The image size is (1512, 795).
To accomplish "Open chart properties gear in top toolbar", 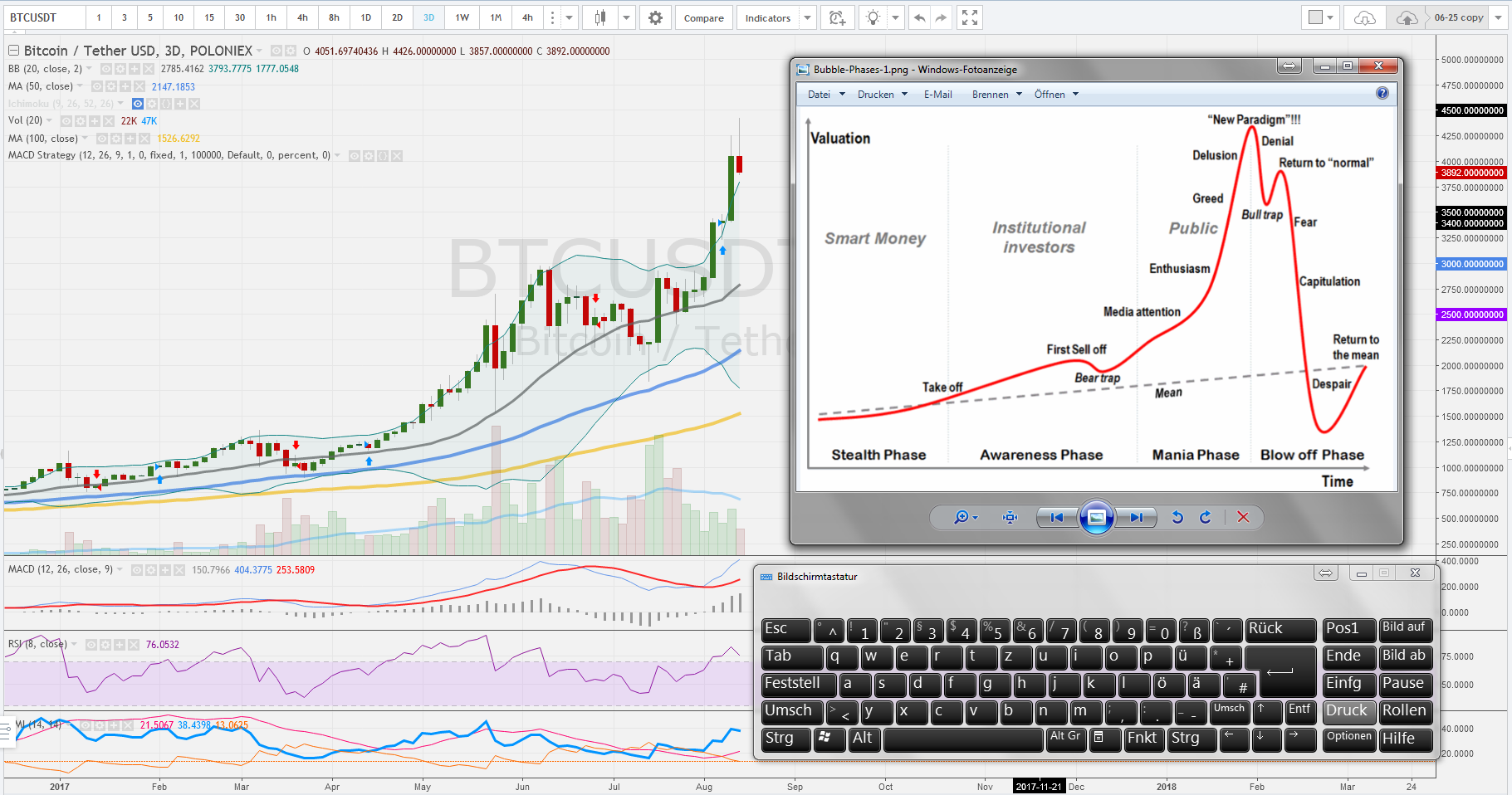I will 655,17.
